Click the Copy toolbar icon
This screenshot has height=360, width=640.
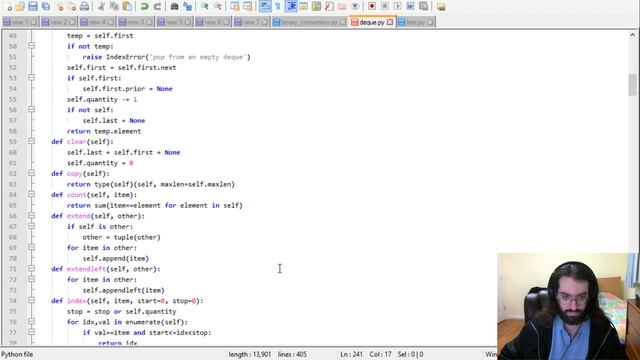(x=114, y=6)
